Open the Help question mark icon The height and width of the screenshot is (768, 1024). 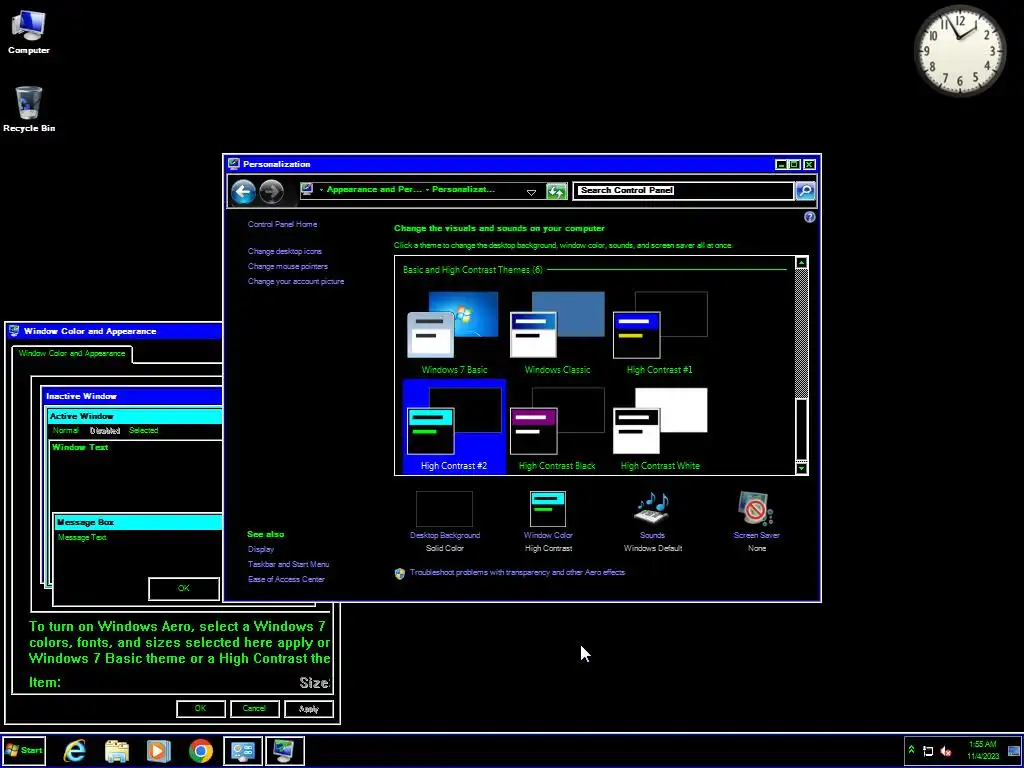809,217
